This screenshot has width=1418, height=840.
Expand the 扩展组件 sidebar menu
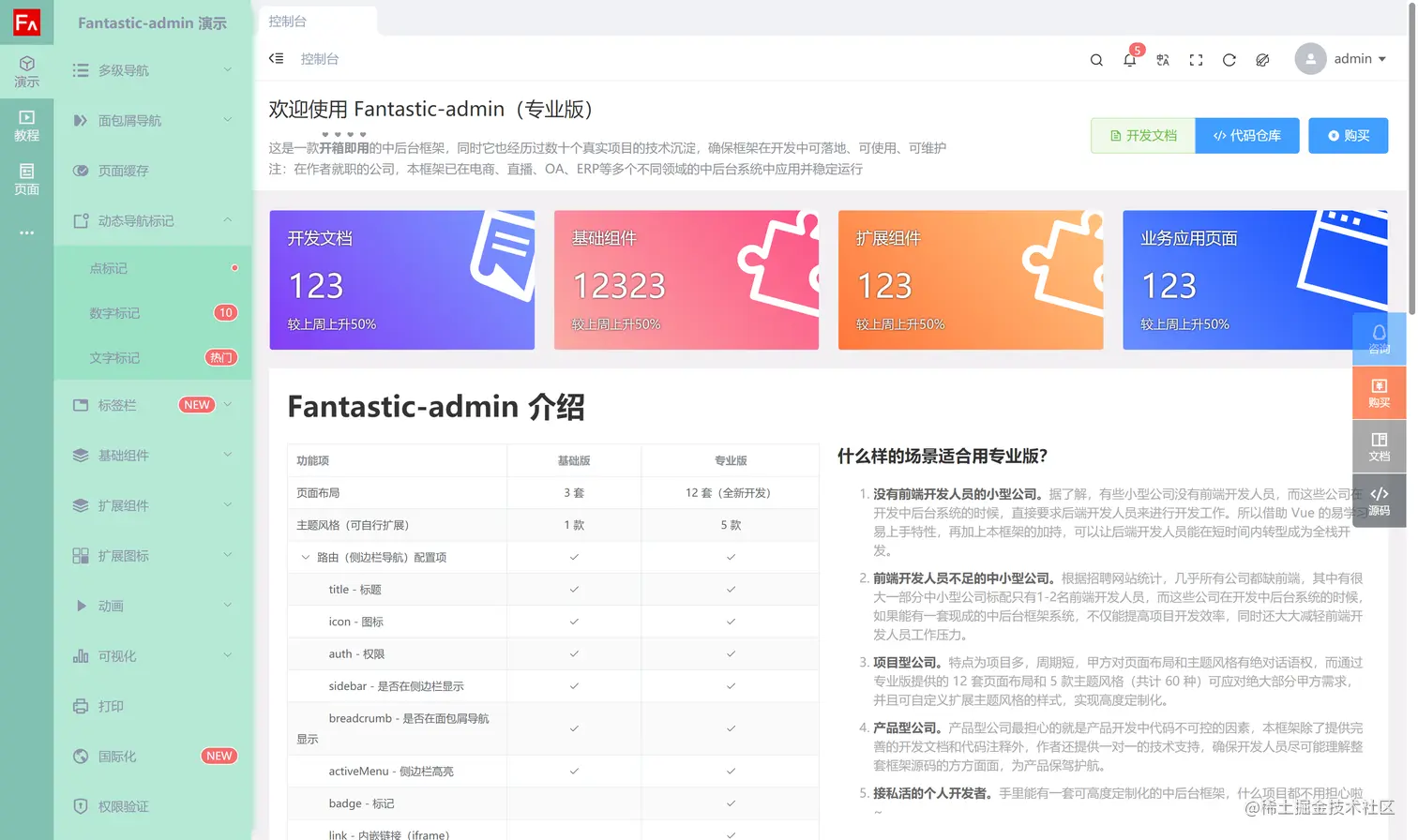[x=153, y=505]
